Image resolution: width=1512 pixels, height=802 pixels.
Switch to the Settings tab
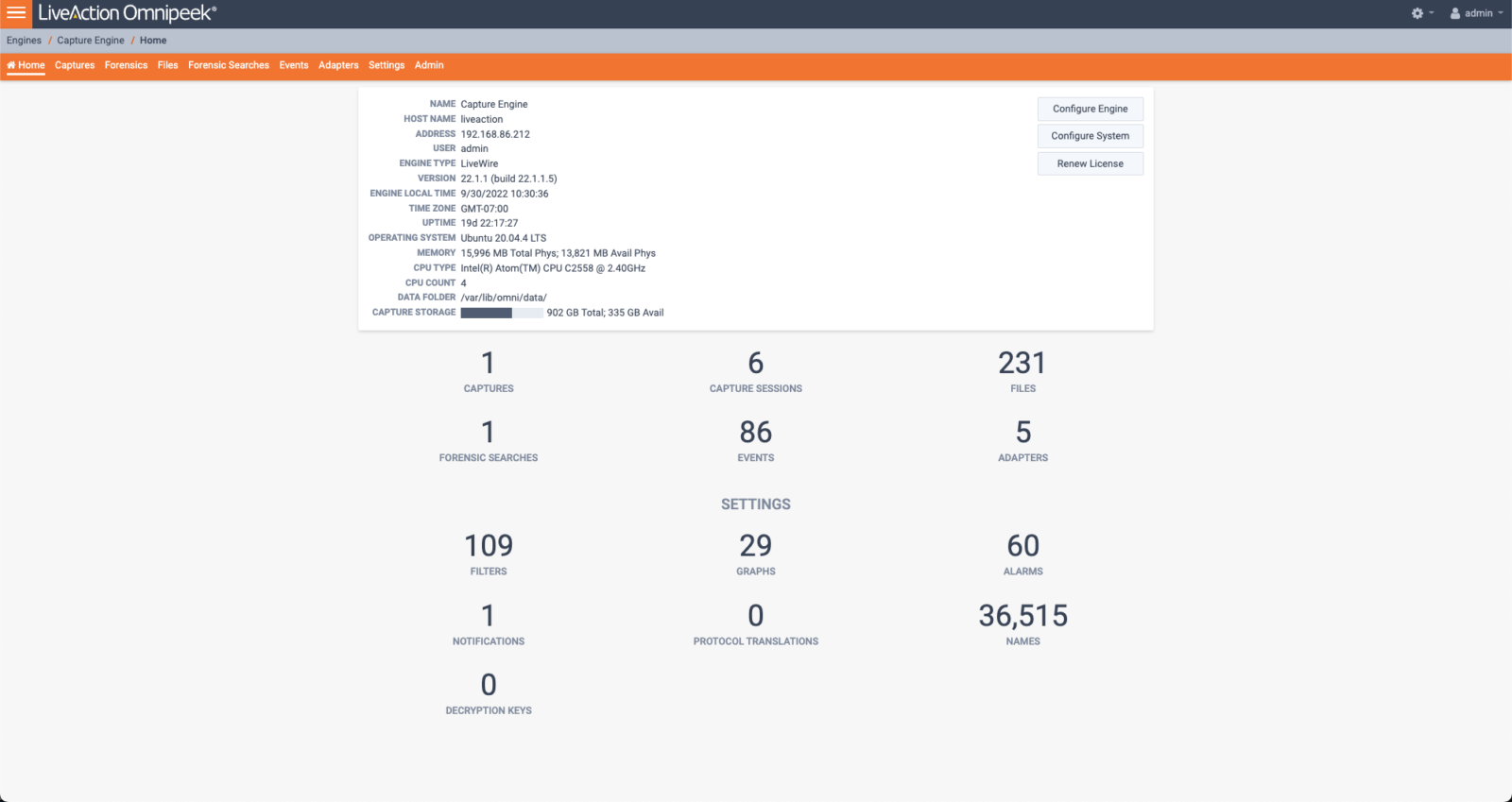(x=387, y=65)
